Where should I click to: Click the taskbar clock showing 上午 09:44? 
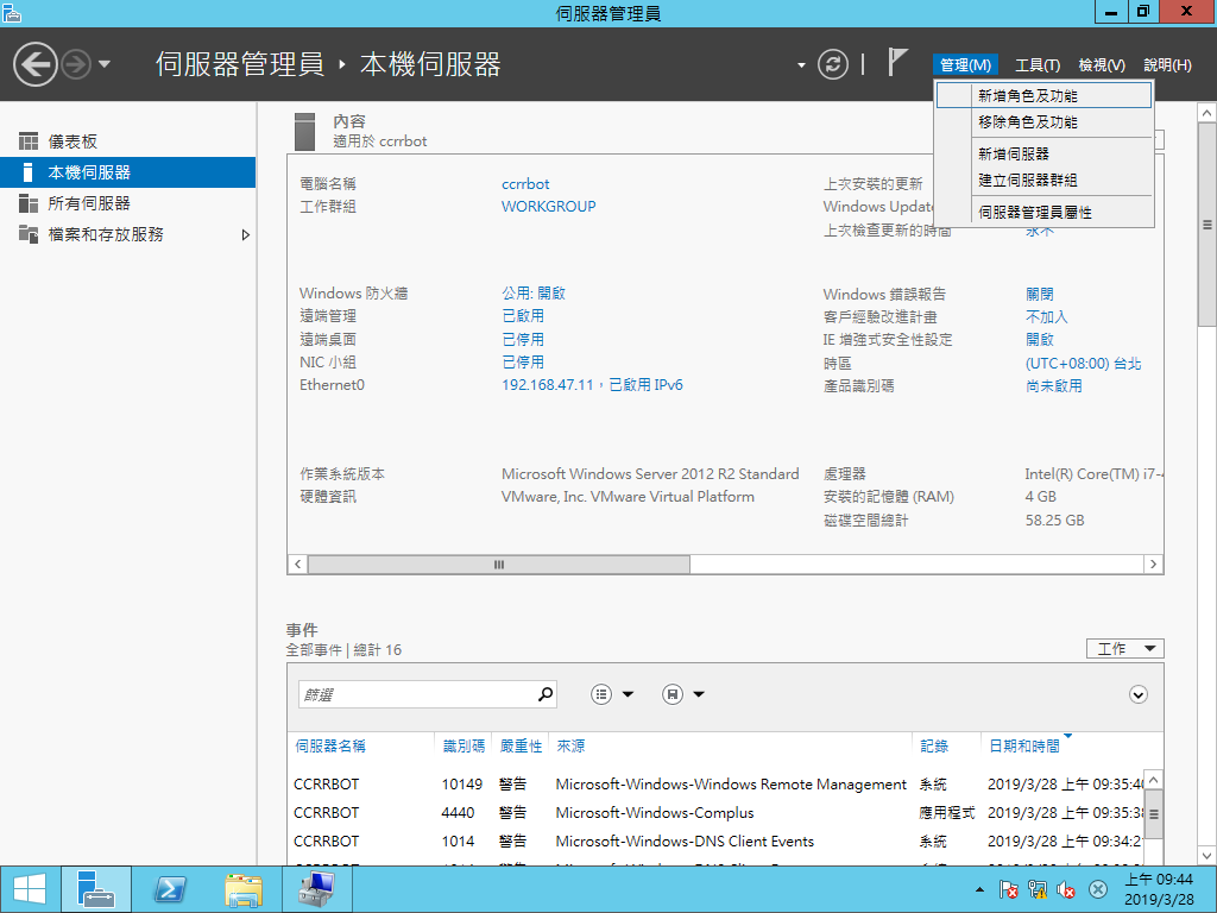point(1158,888)
